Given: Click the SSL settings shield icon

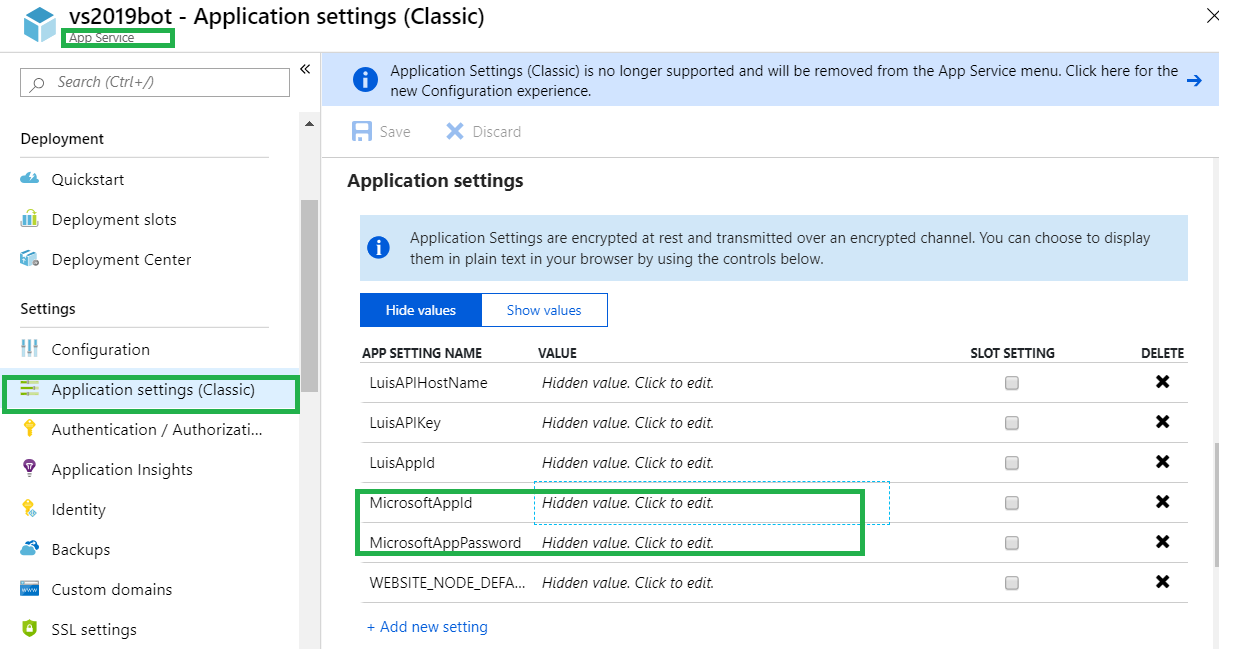Looking at the screenshot, I should click(30, 629).
